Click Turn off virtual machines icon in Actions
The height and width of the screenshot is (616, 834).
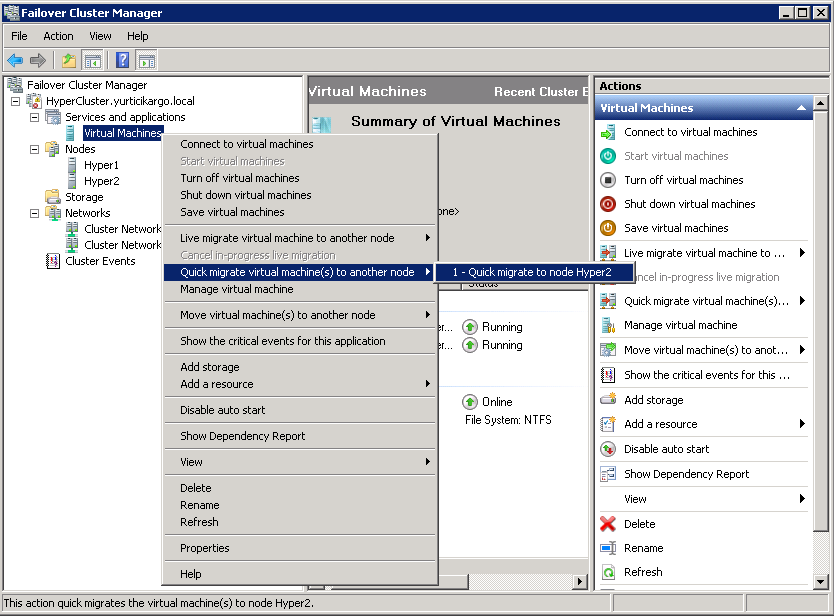click(x=608, y=180)
